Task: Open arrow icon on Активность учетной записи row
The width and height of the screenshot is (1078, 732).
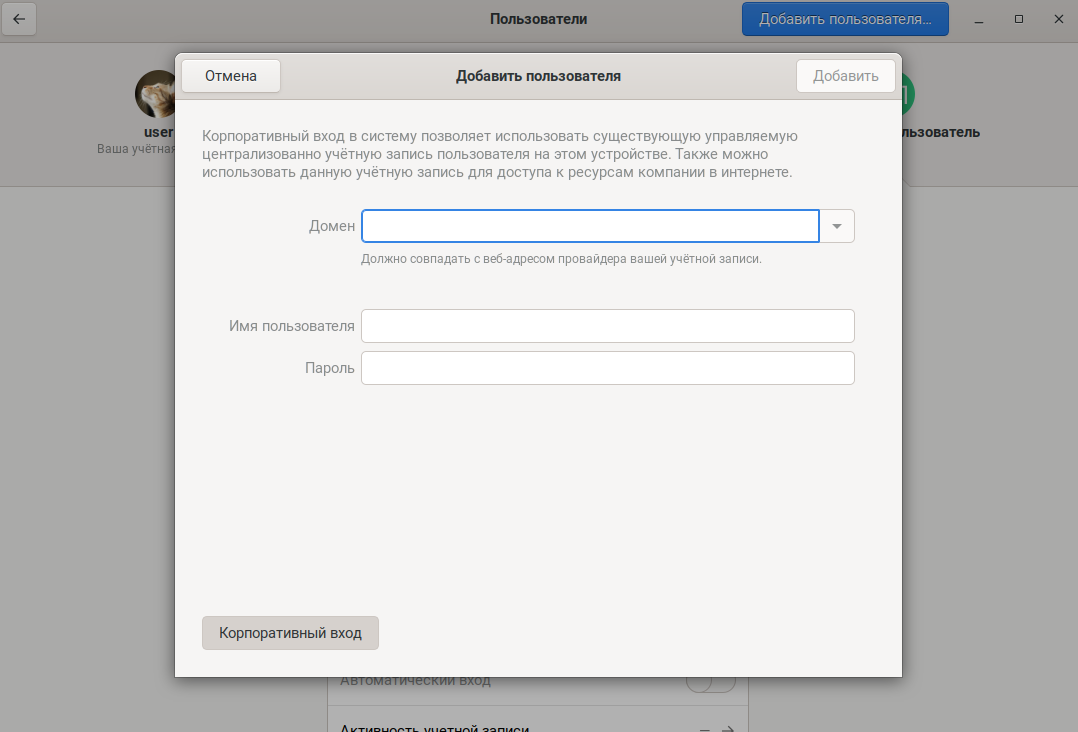Action: pos(728,728)
